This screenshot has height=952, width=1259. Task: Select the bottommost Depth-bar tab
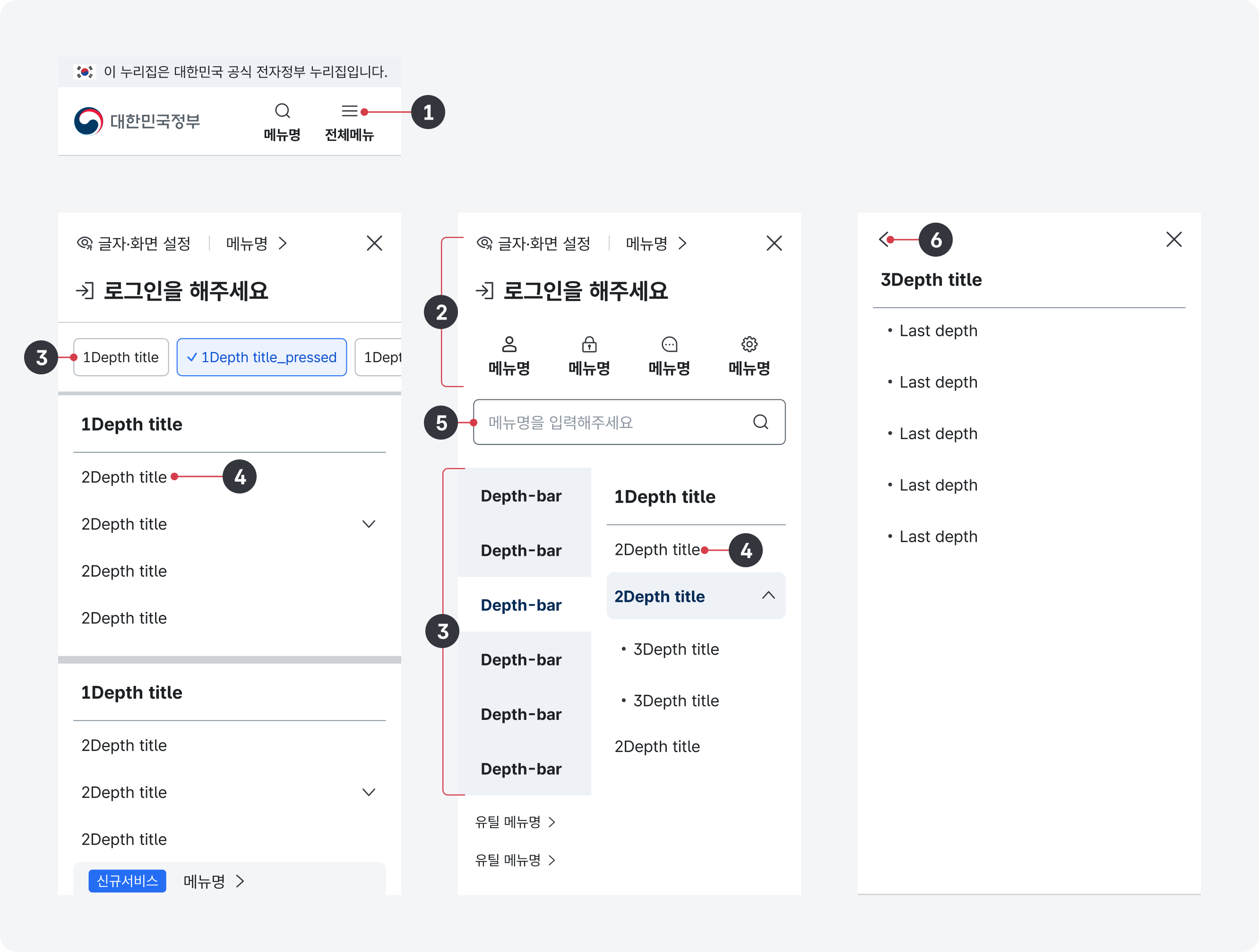525,769
